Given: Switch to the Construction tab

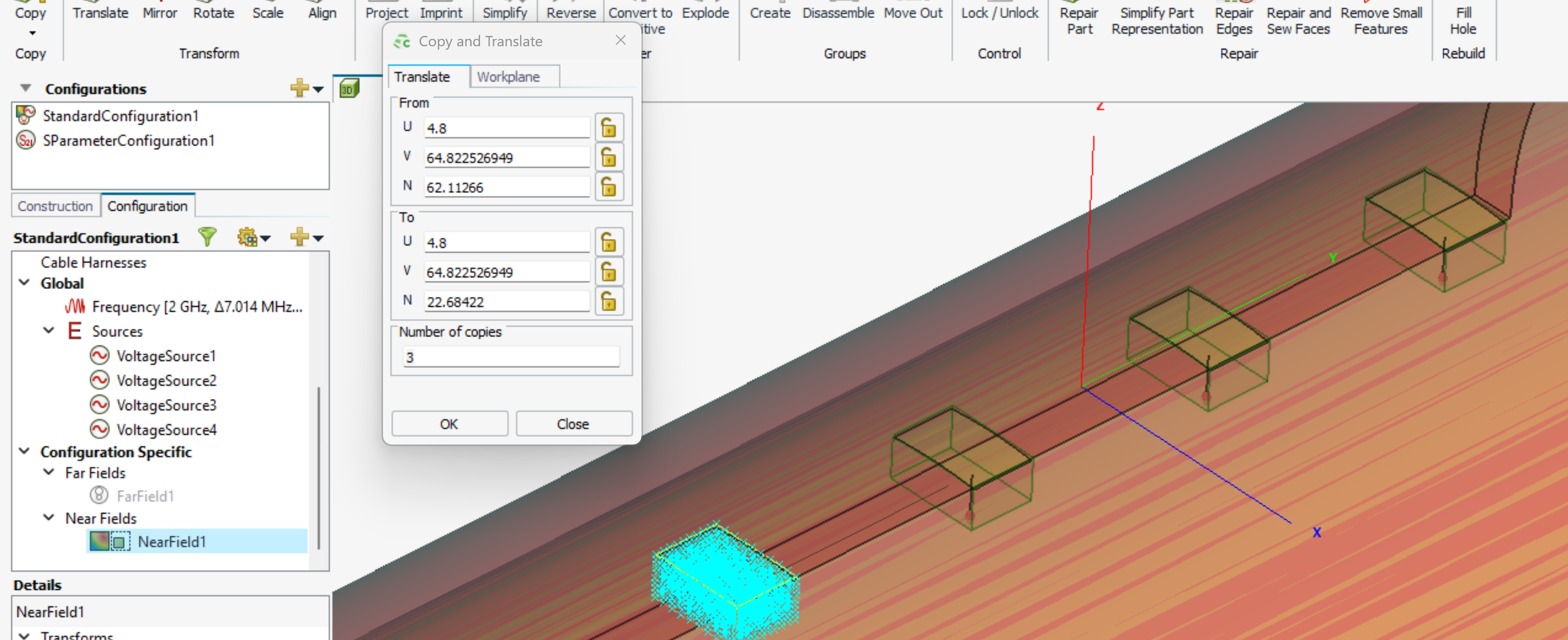Looking at the screenshot, I should click(55, 206).
